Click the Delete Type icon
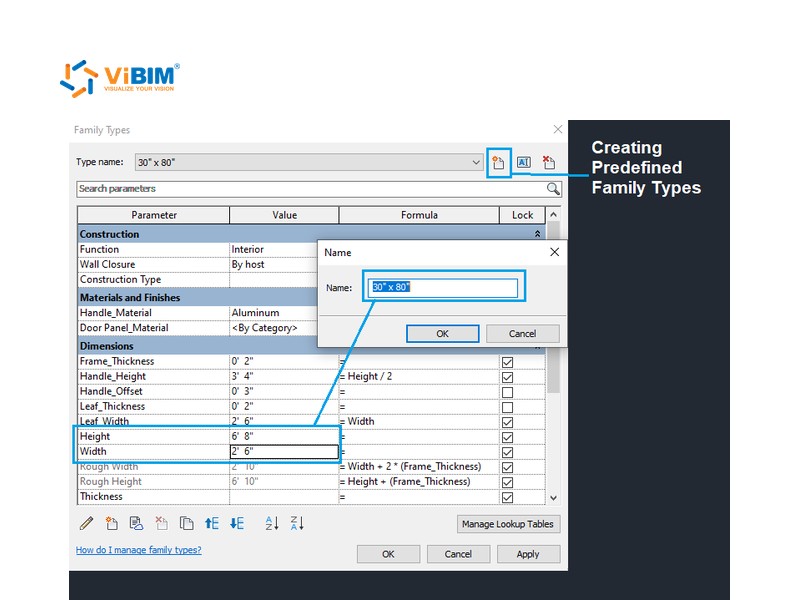The image size is (800, 600). [548, 162]
